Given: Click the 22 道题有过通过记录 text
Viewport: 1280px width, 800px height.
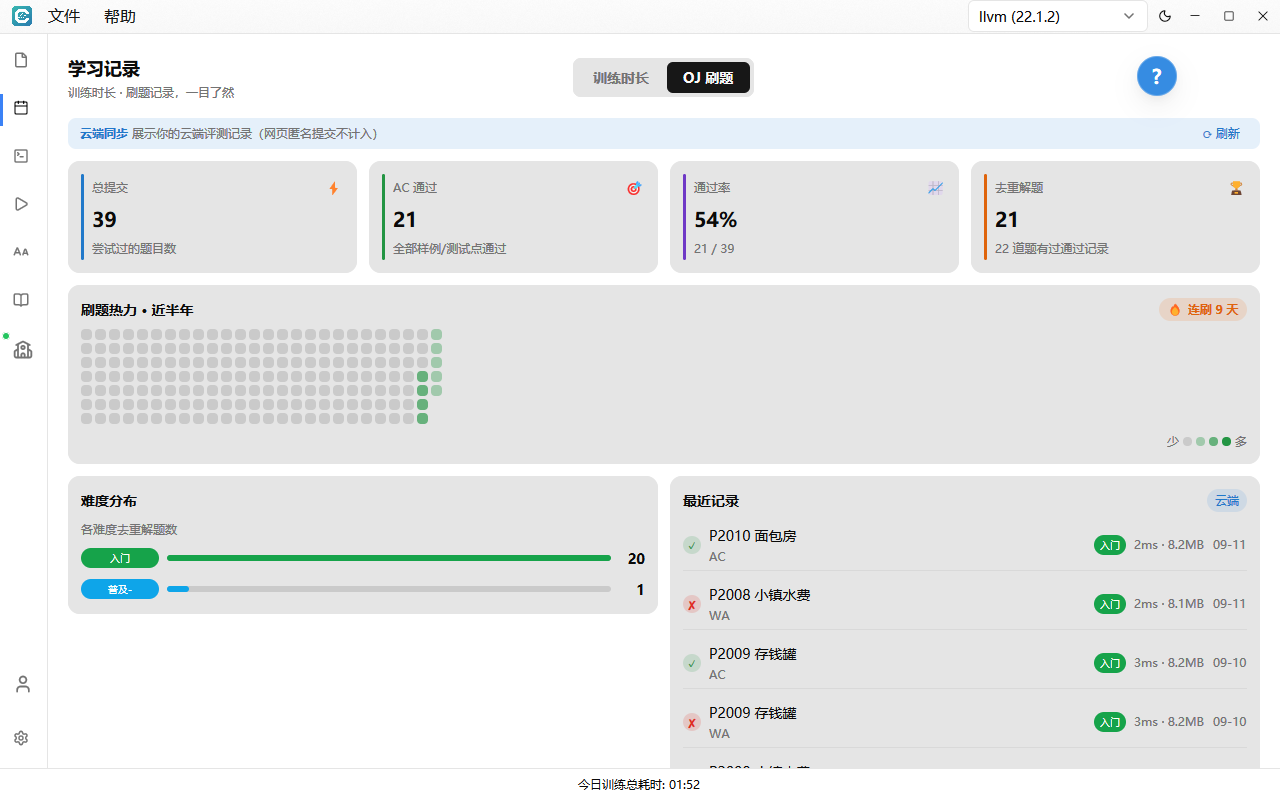Looking at the screenshot, I should point(1052,249).
